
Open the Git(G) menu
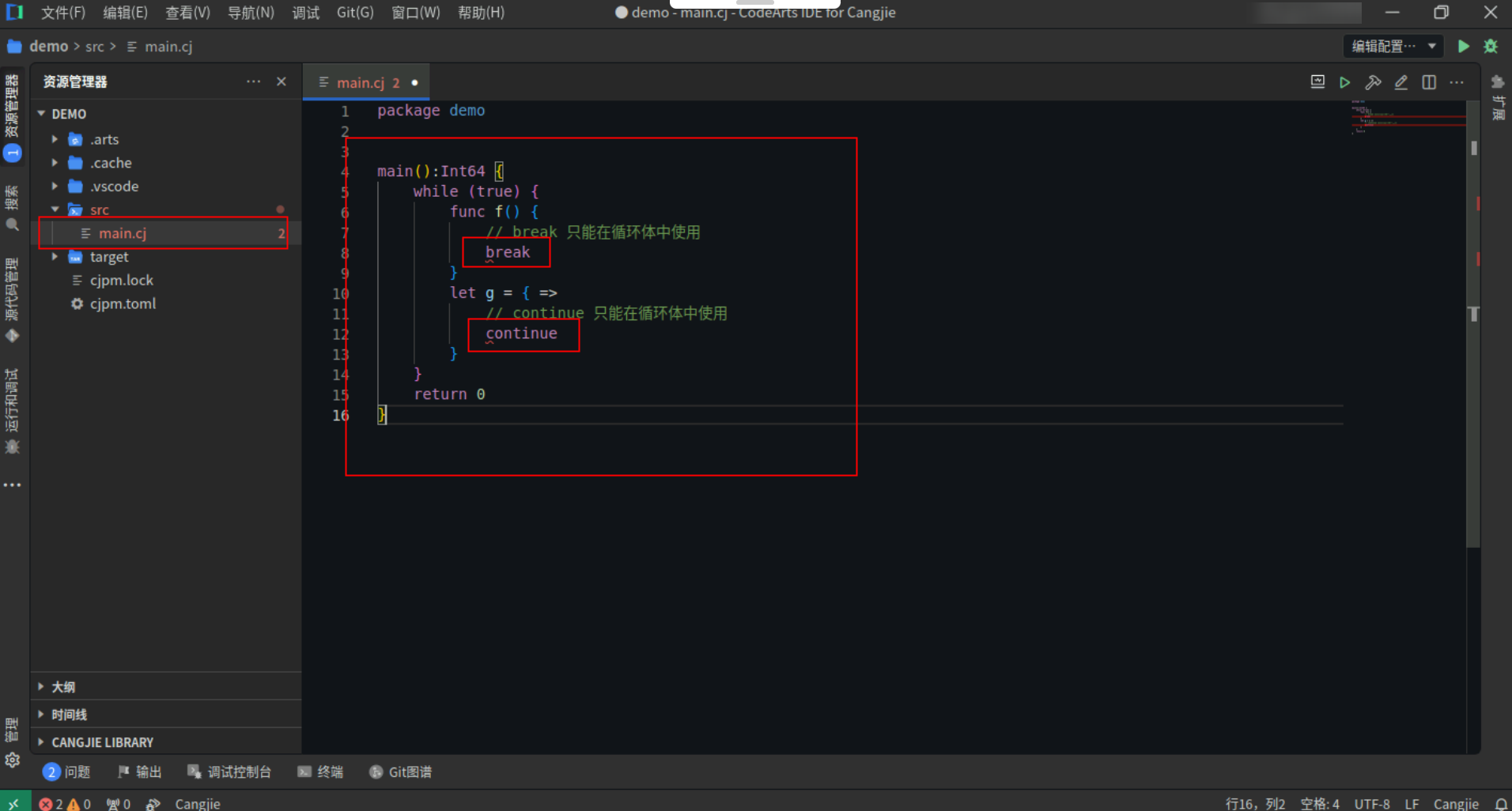pyautogui.click(x=355, y=13)
